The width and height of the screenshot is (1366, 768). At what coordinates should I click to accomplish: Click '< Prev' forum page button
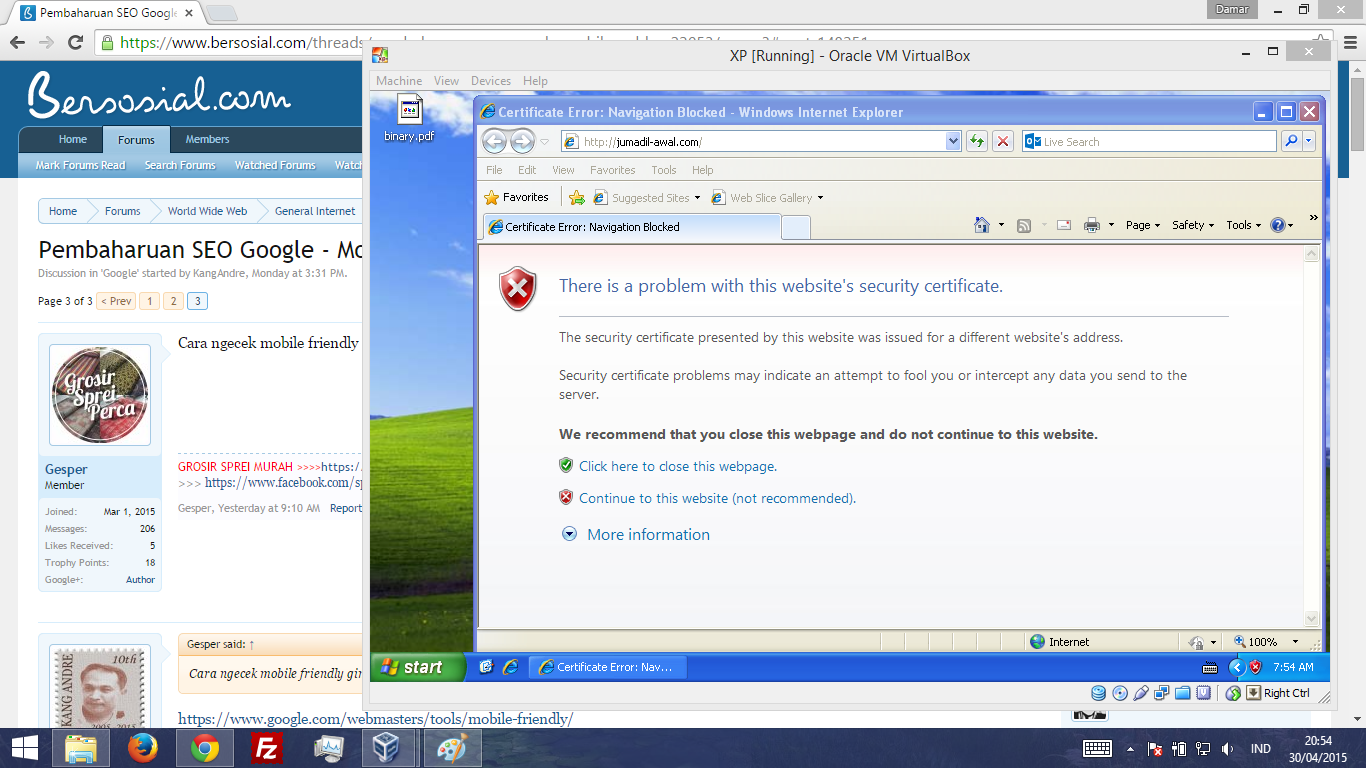pos(116,301)
